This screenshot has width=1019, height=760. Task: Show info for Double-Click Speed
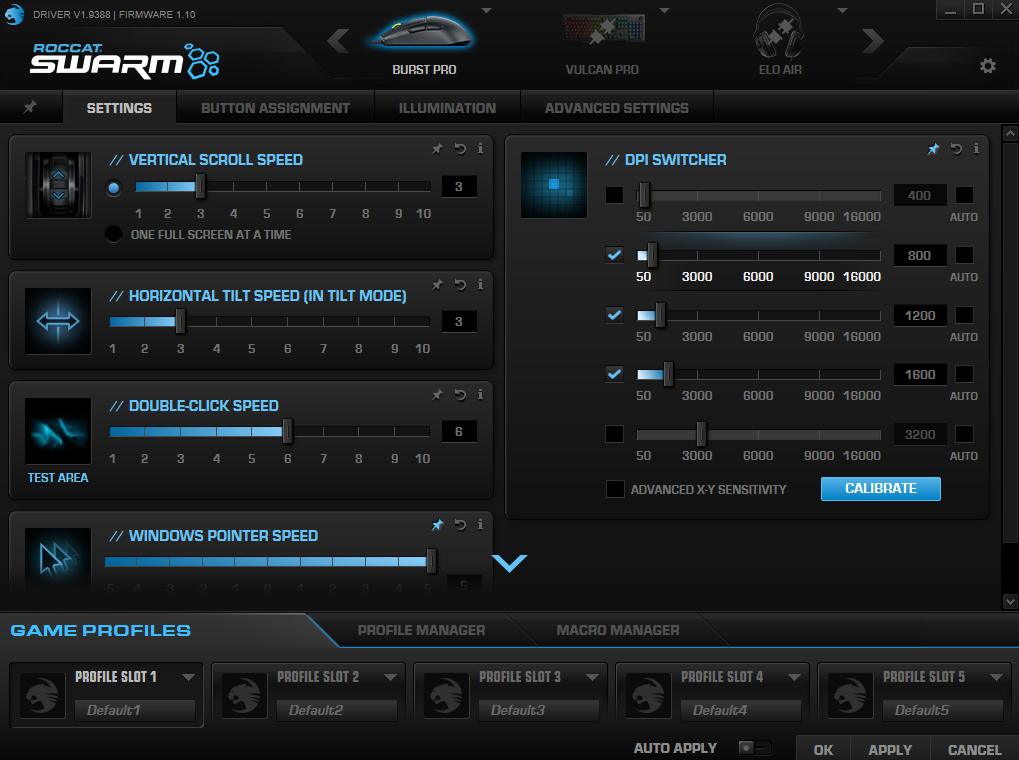(480, 394)
